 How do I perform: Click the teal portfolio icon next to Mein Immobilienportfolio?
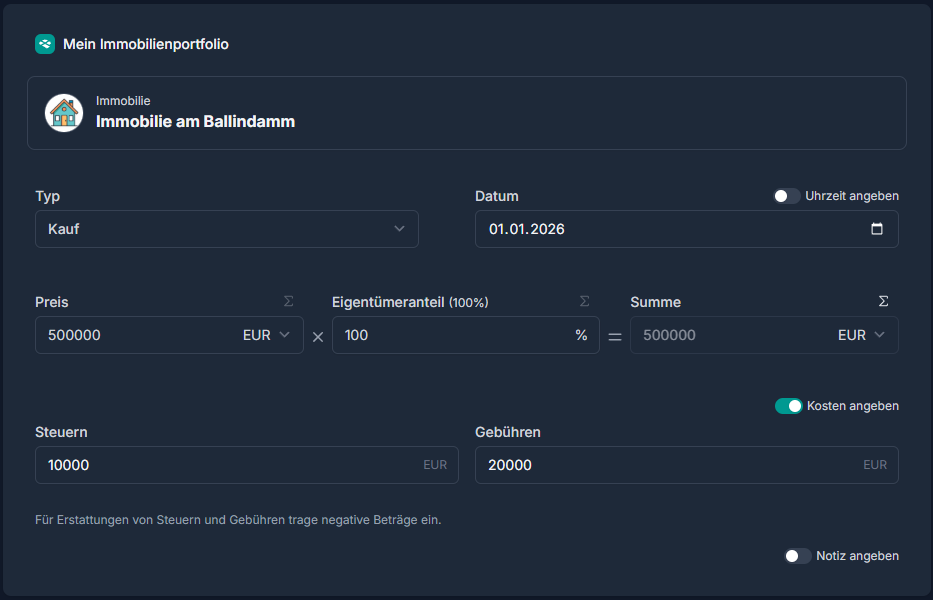click(x=43, y=44)
